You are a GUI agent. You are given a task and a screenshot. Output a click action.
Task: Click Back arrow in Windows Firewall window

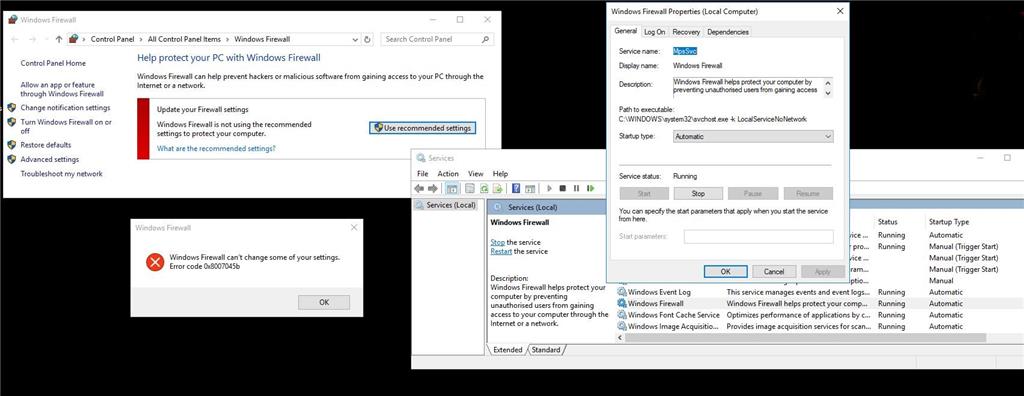coord(15,39)
